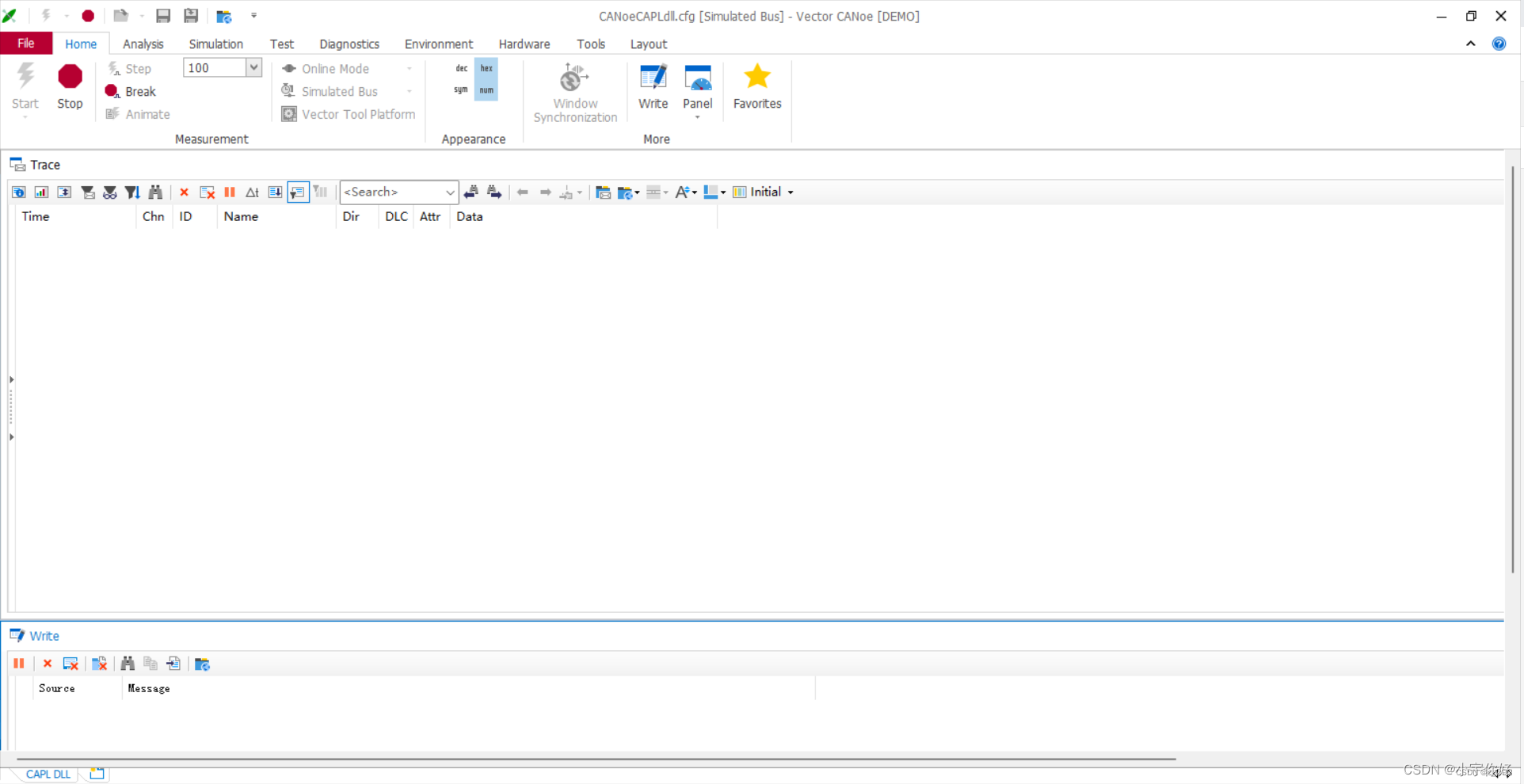
Task: Switch to the Simulation ribbon tab
Action: point(216,44)
